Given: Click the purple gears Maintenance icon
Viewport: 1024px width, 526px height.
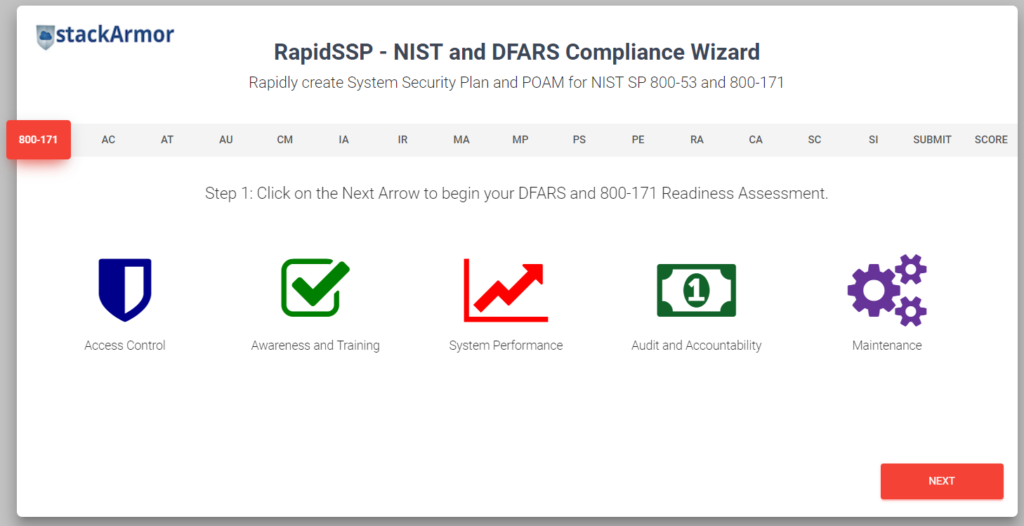Looking at the screenshot, I should [x=887, y=290].
